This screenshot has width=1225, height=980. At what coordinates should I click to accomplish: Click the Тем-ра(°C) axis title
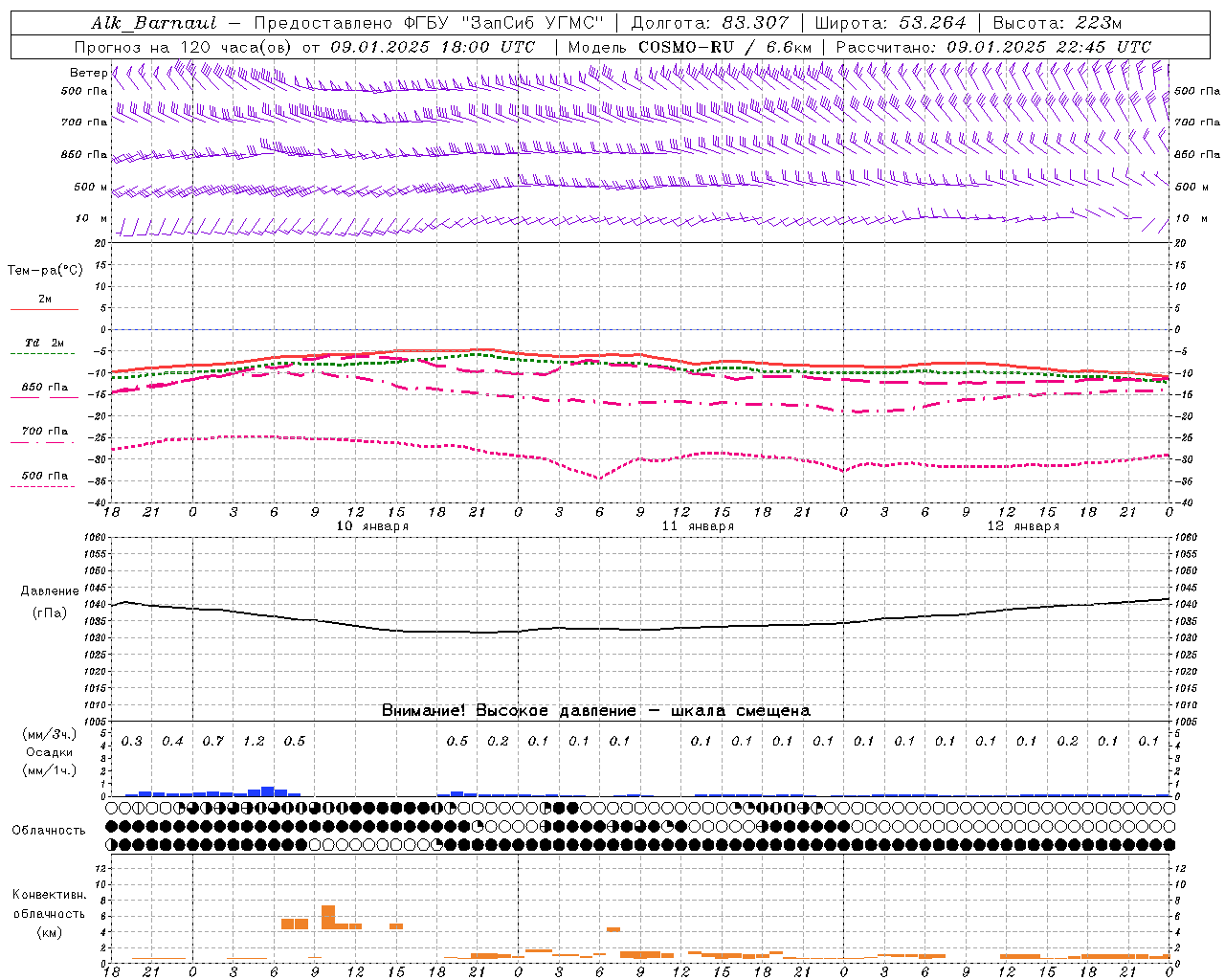pos(45,271)
